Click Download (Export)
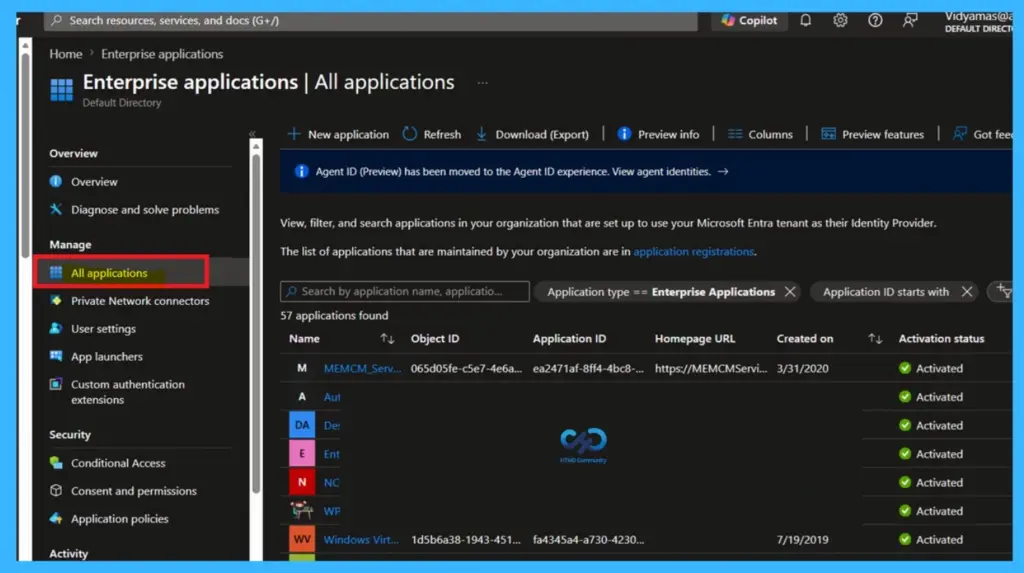Viewport: 1024px width, 573px height. click(x=532, y=134)
